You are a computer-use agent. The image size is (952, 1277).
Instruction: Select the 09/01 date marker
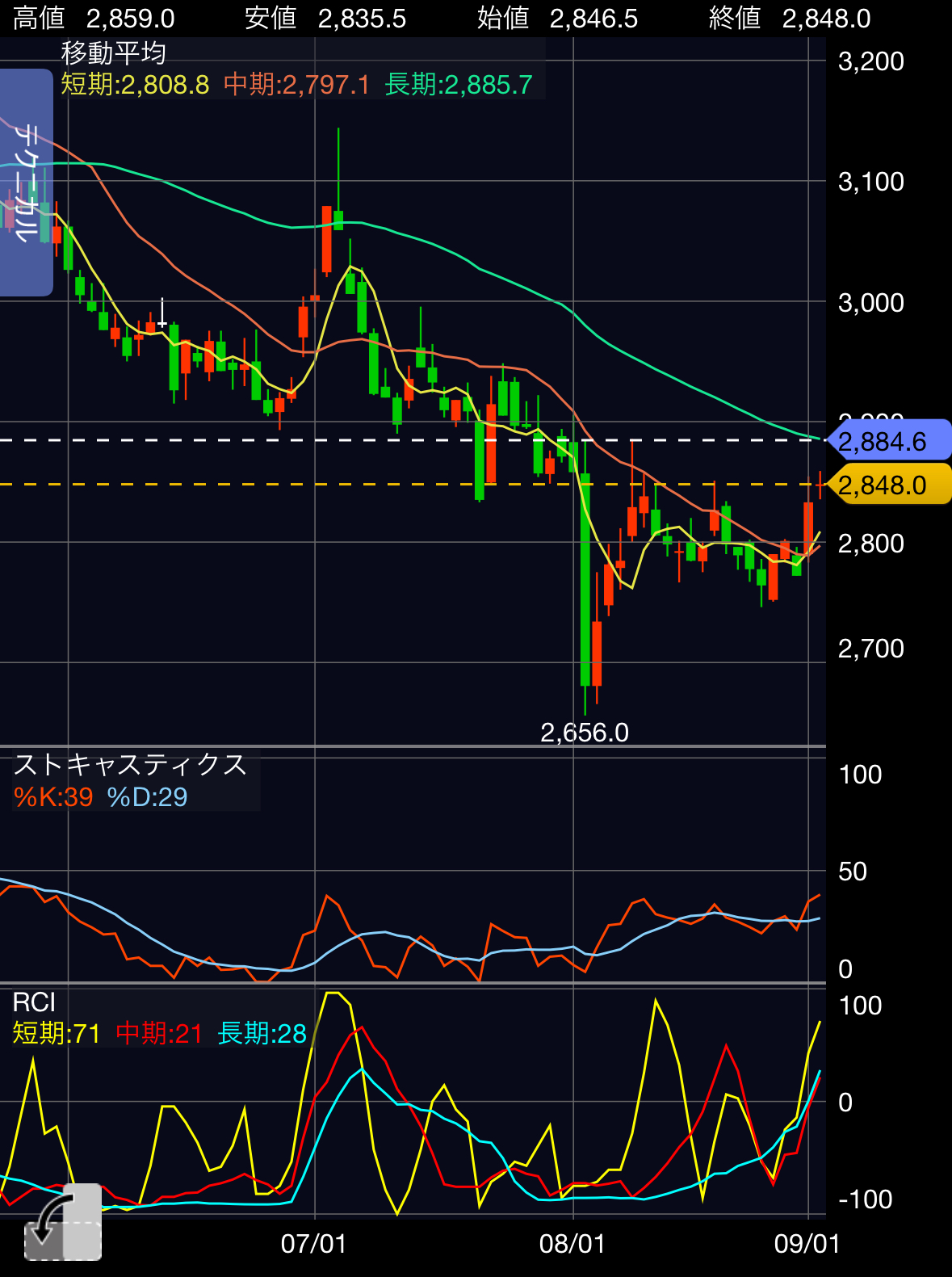[x=807, y=1243]
